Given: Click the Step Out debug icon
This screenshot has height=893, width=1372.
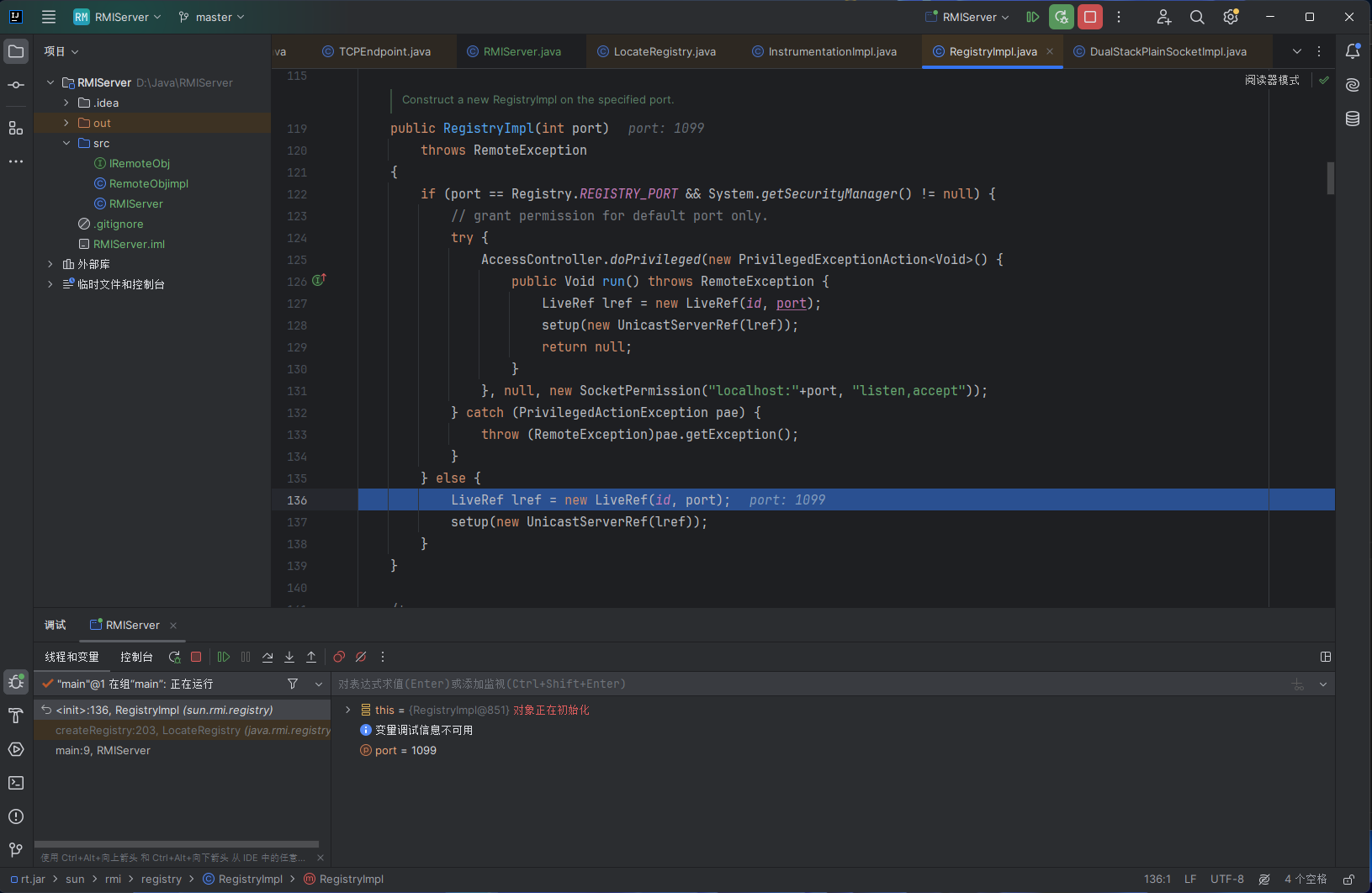Looking at the screenshot, I should click(x=311, y=657).
